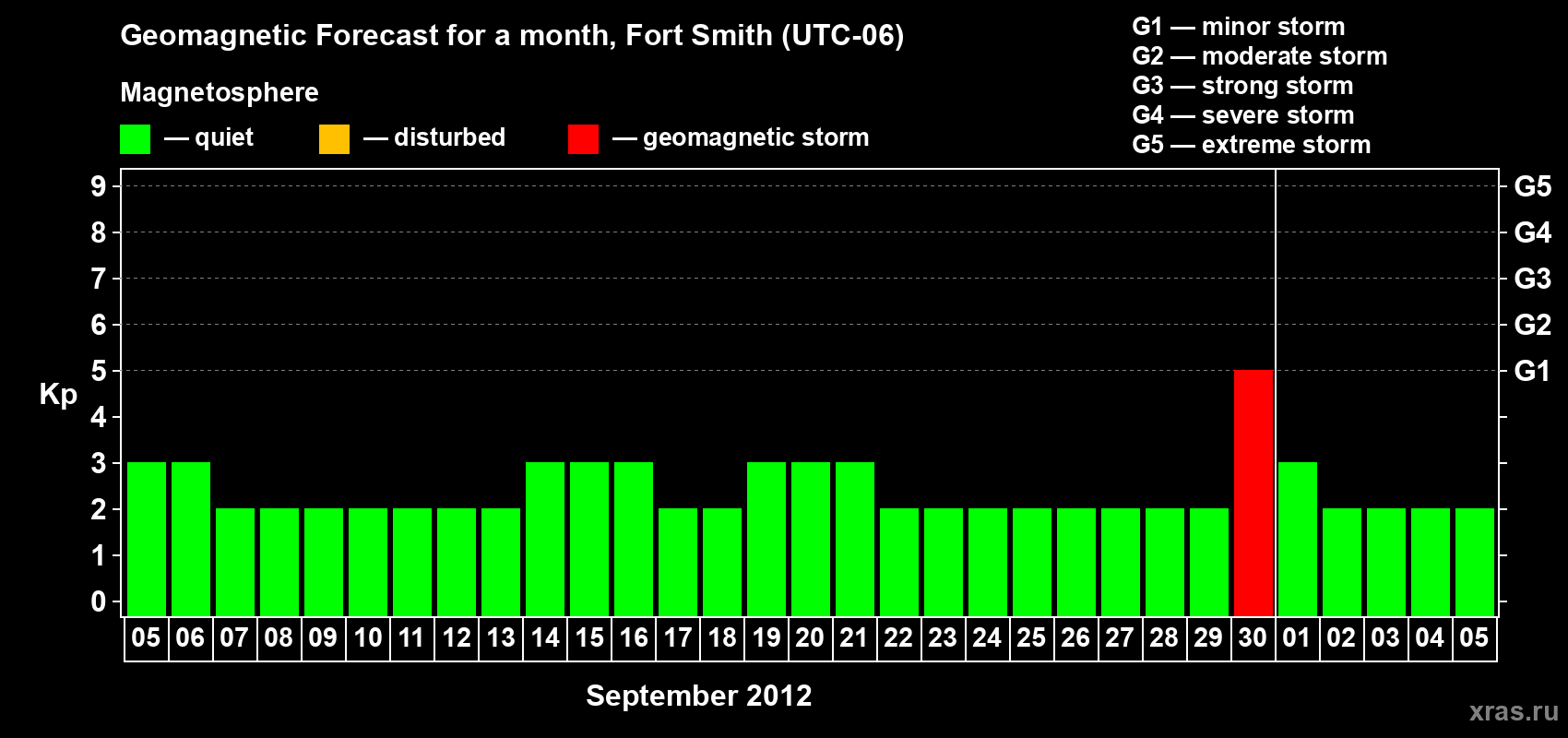
Task: Click date label 16 on the axis
Action: [x=634, y=638]
